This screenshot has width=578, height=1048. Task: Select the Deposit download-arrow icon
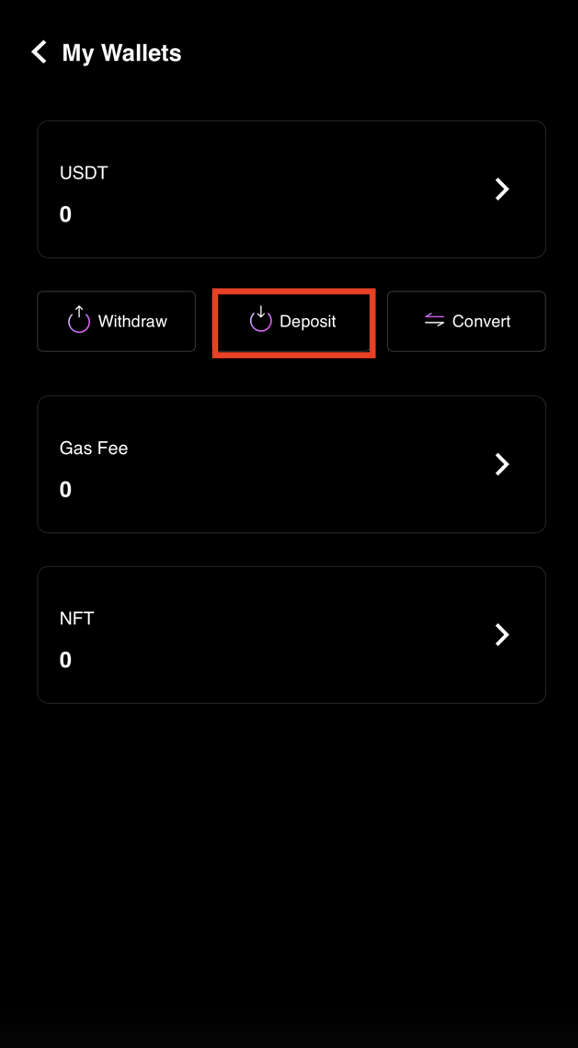pos(260,321)
